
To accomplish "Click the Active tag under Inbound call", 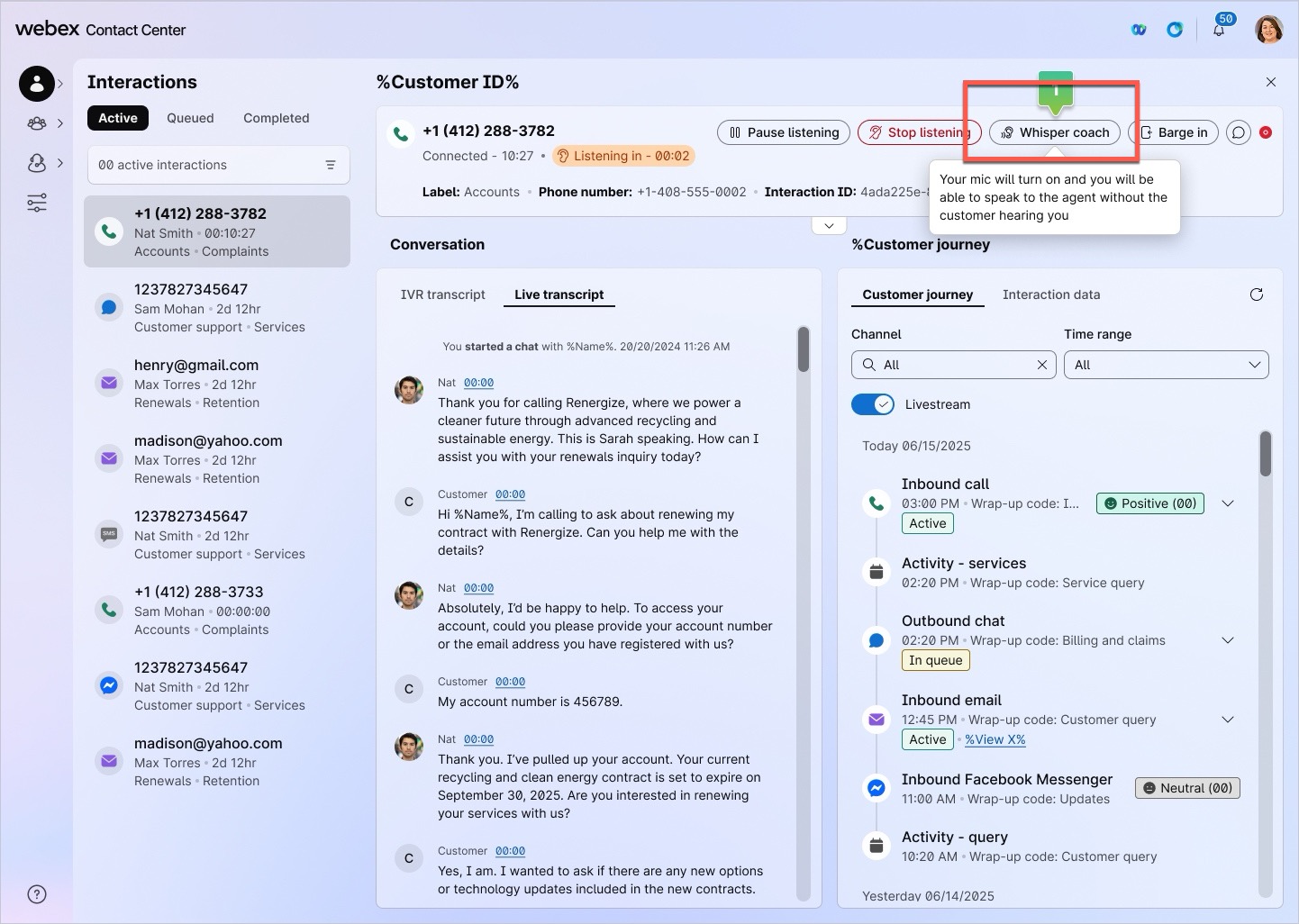I will pos(928,523).
